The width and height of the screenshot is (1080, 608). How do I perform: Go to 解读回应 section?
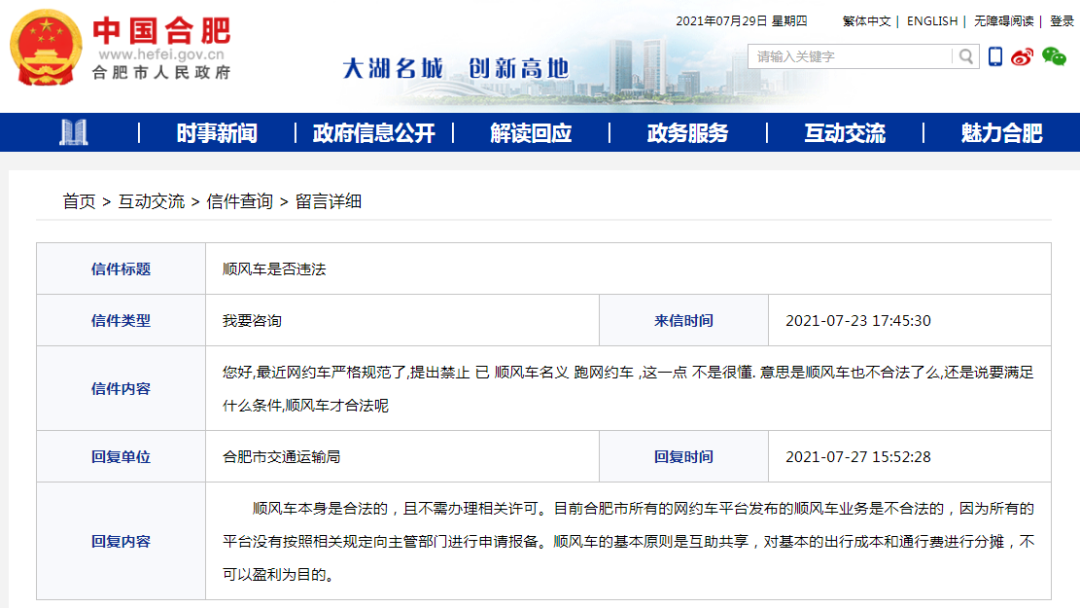[x=531, y=133]
